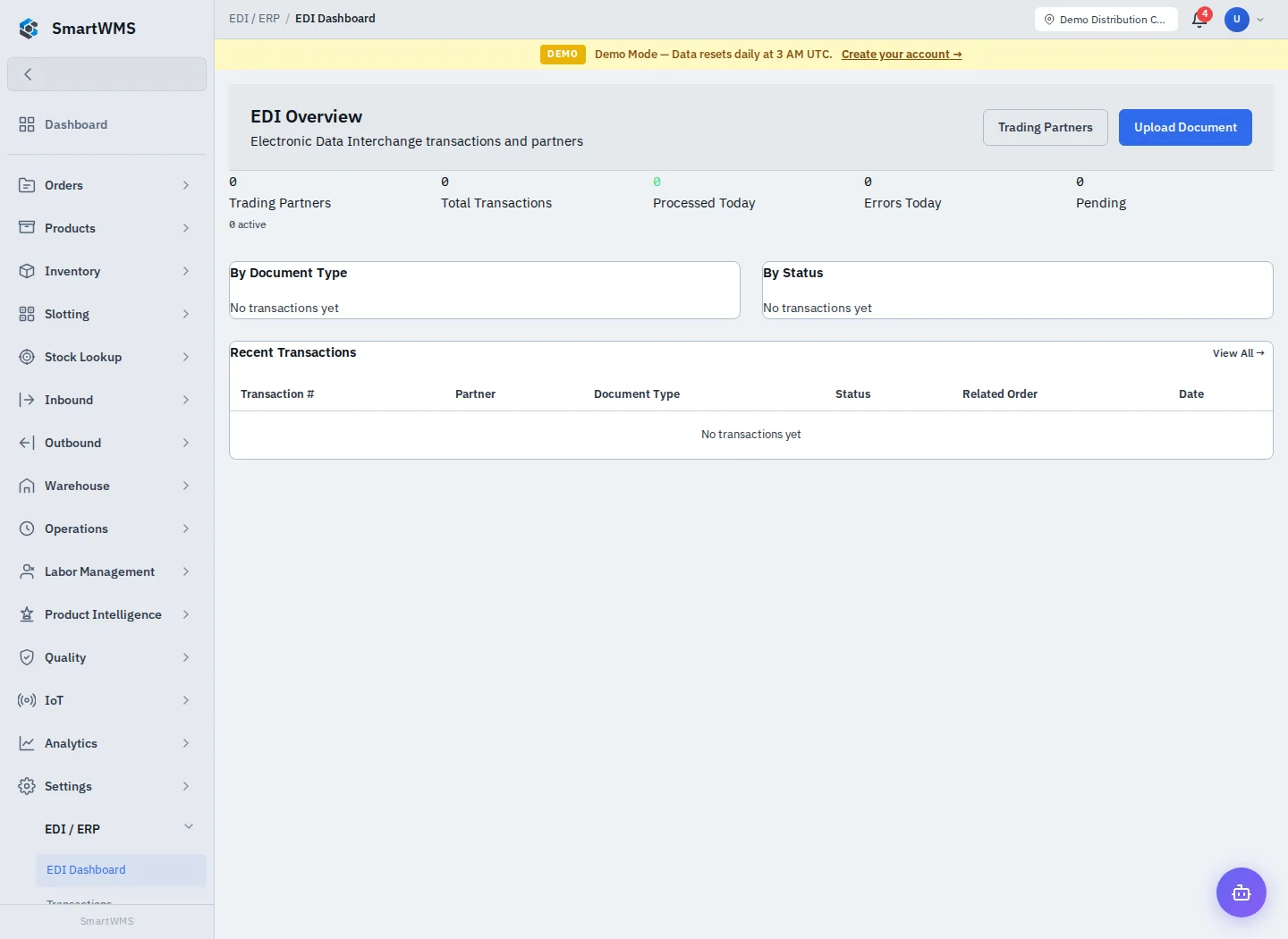
Task: Open Warehouse menu label
Action: (77, 486)
